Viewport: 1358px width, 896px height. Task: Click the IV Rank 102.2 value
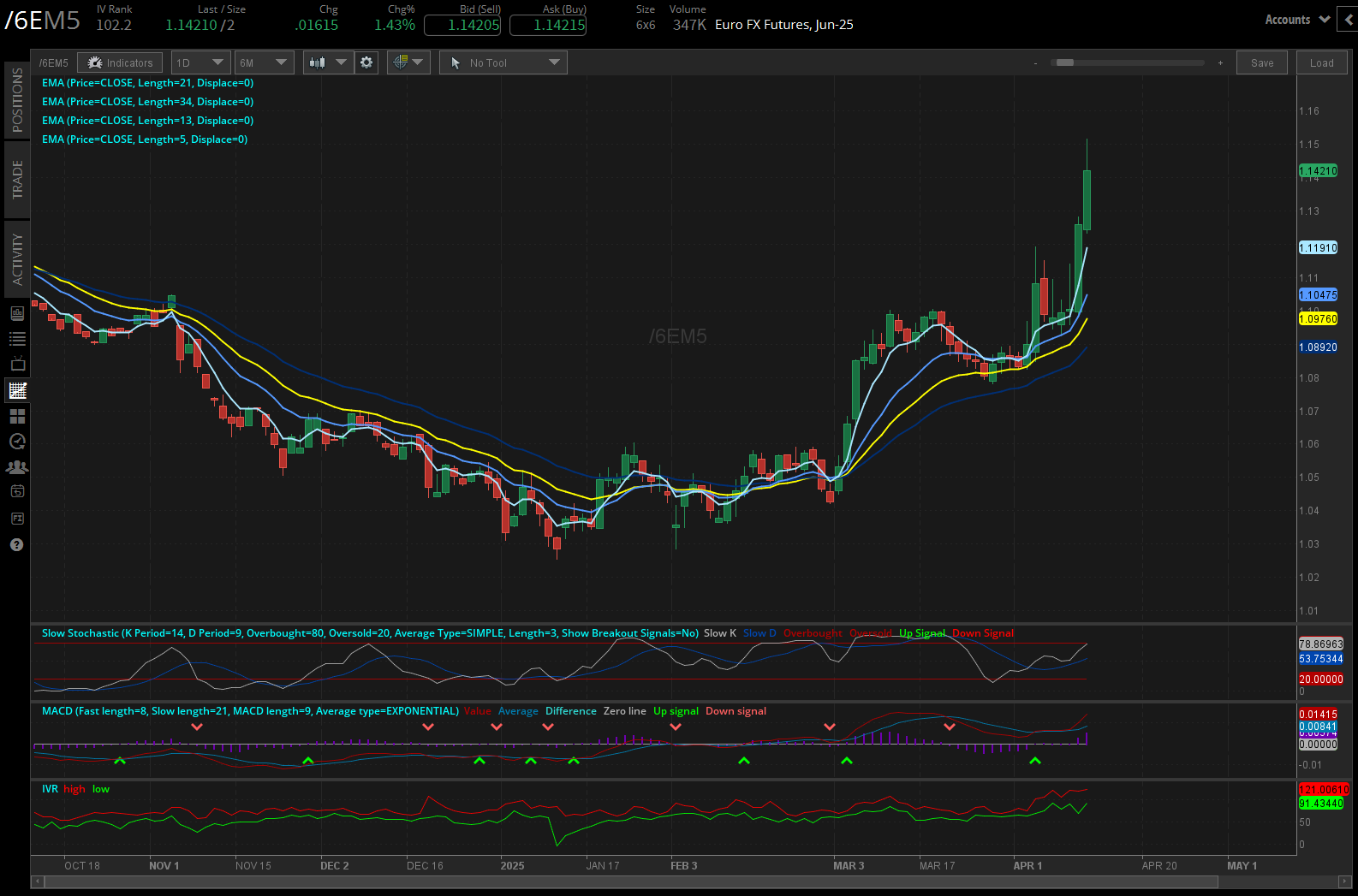click(114, 25)
